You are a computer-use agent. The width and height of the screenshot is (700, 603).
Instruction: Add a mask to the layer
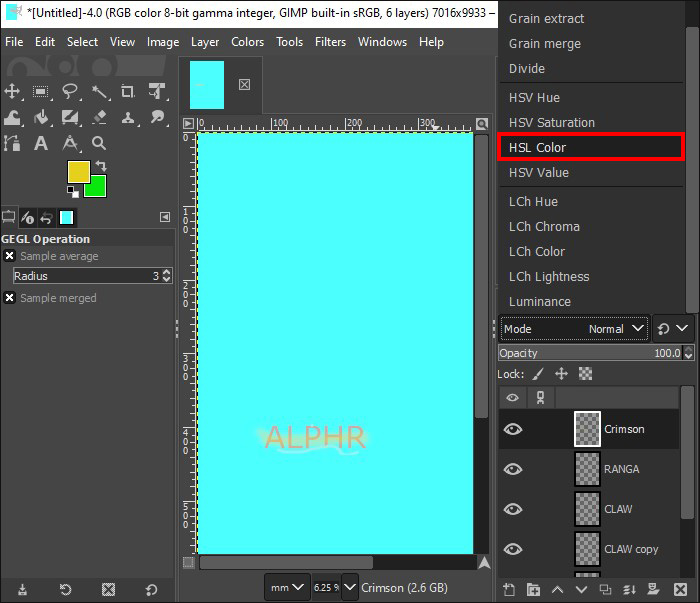654,590
